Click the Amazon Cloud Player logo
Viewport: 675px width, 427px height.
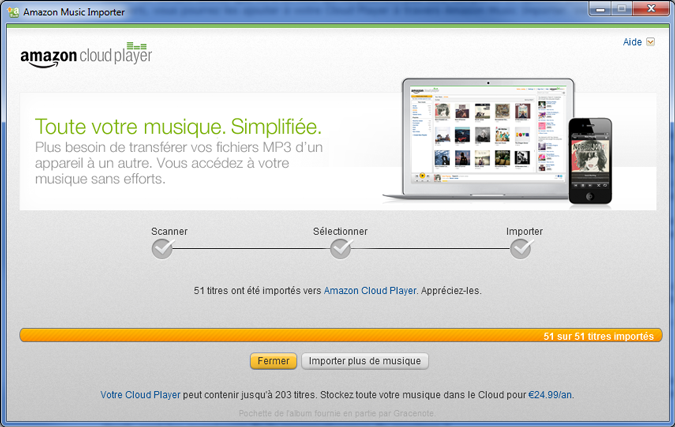click(x=84, y=55)
